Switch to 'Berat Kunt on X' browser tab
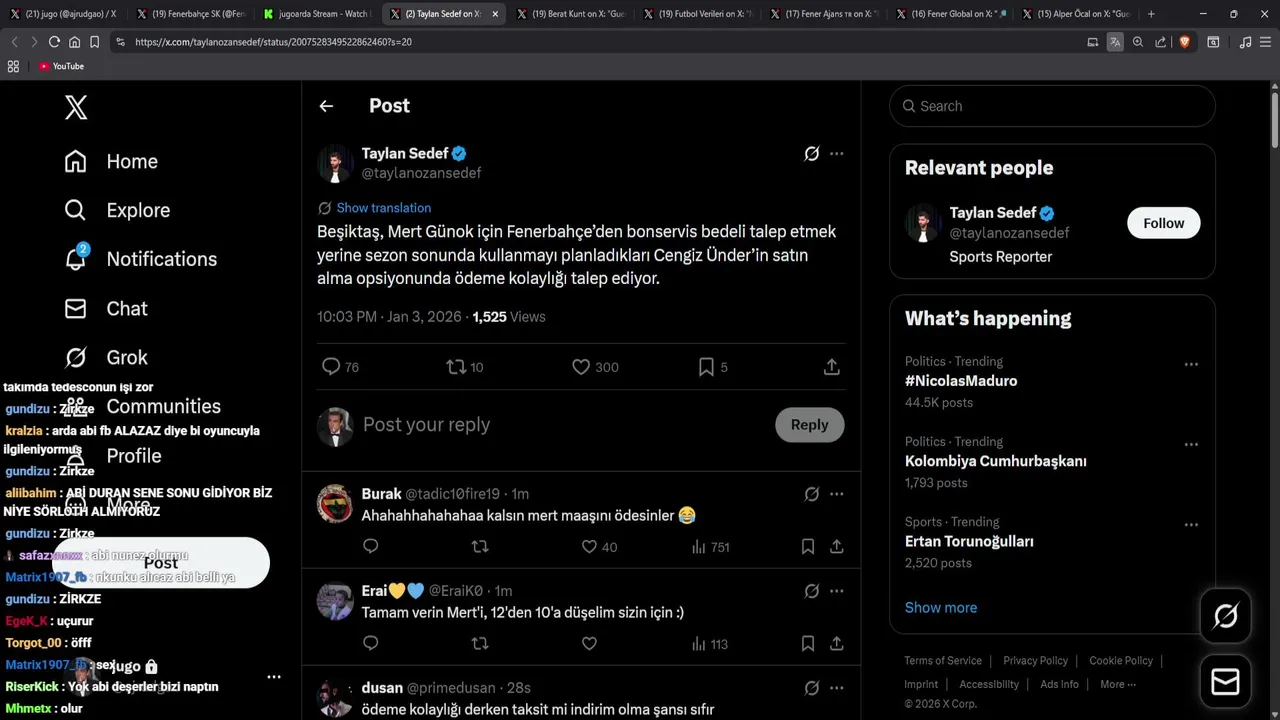Viewport: 1280px width, 720px height. (x=570, y=14)
